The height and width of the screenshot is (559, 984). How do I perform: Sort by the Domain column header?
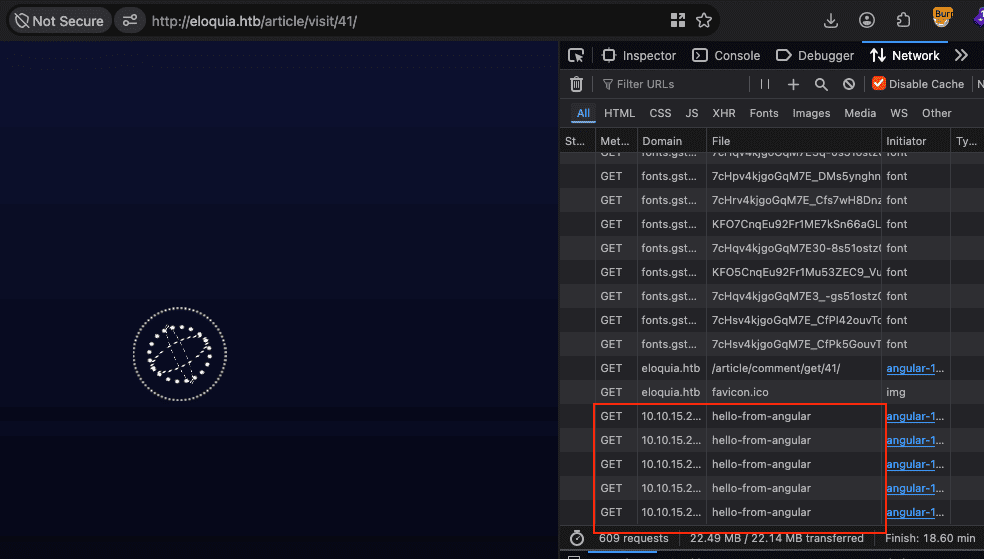pos(671,141)
